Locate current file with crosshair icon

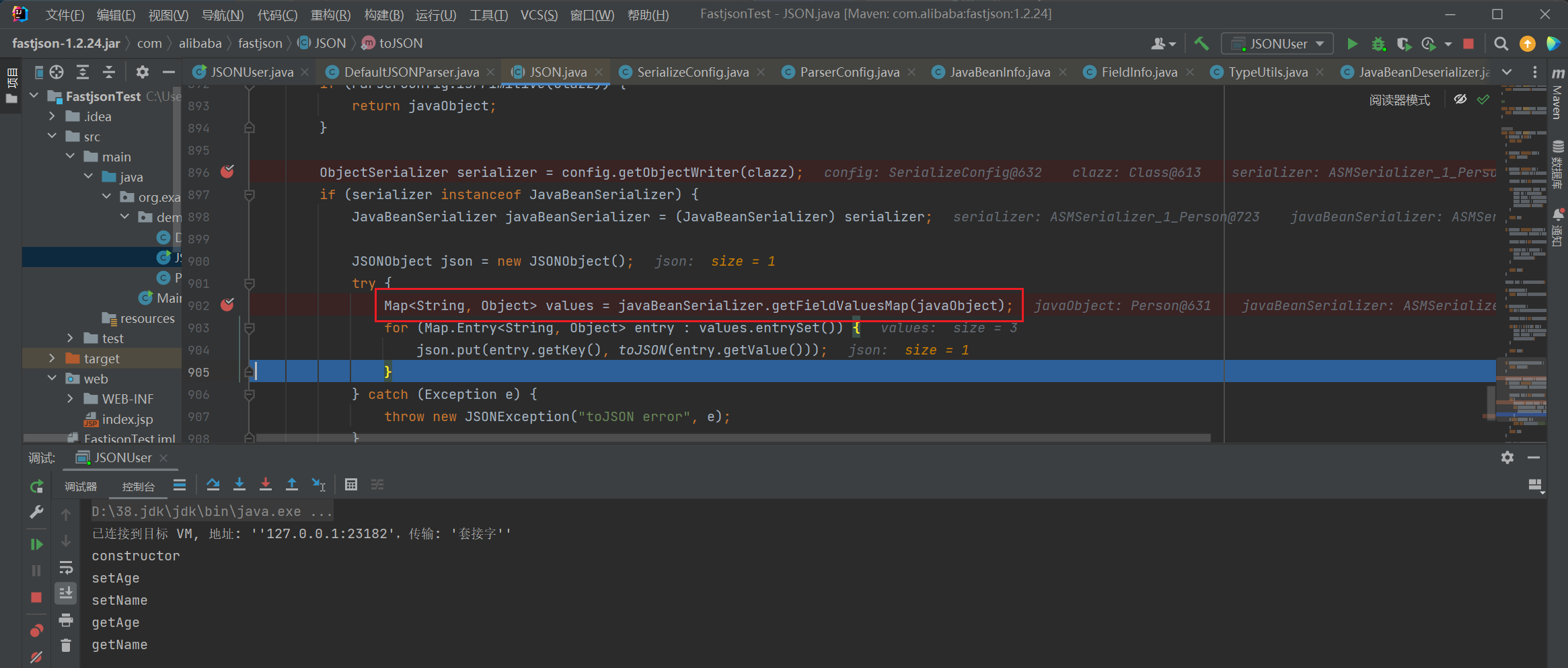[57, 72]
